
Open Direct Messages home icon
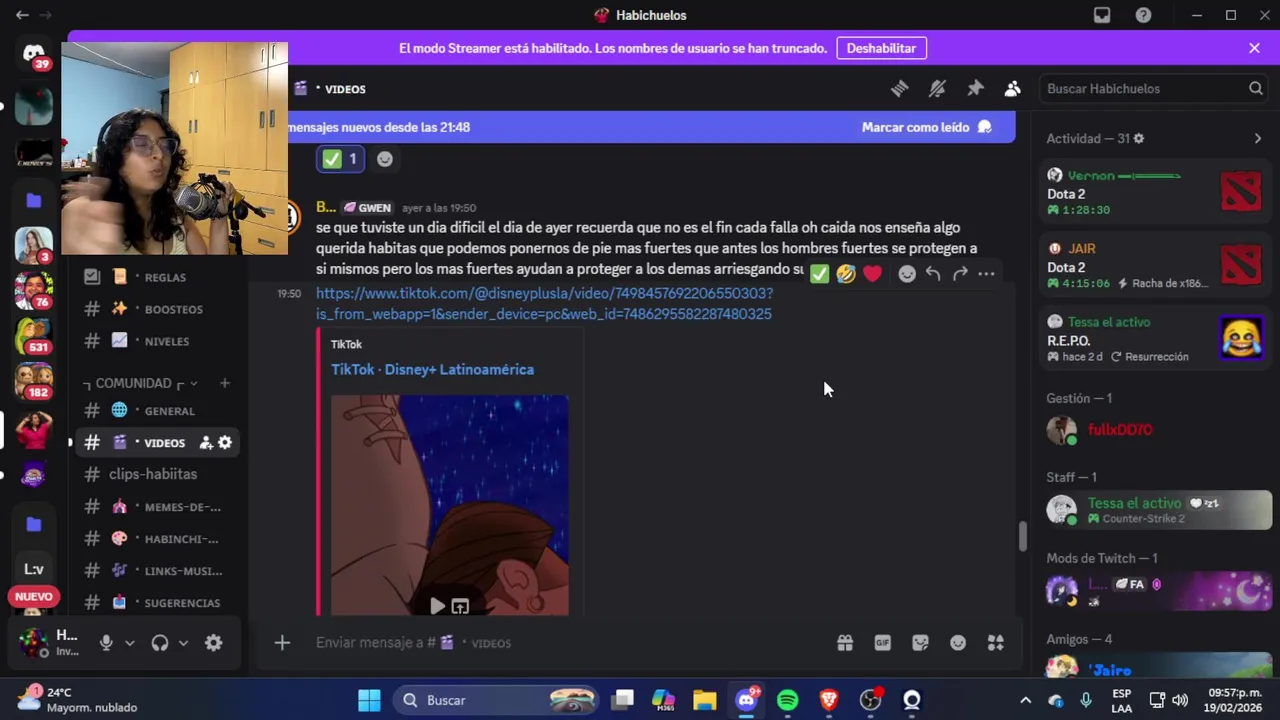coord(34,55)
